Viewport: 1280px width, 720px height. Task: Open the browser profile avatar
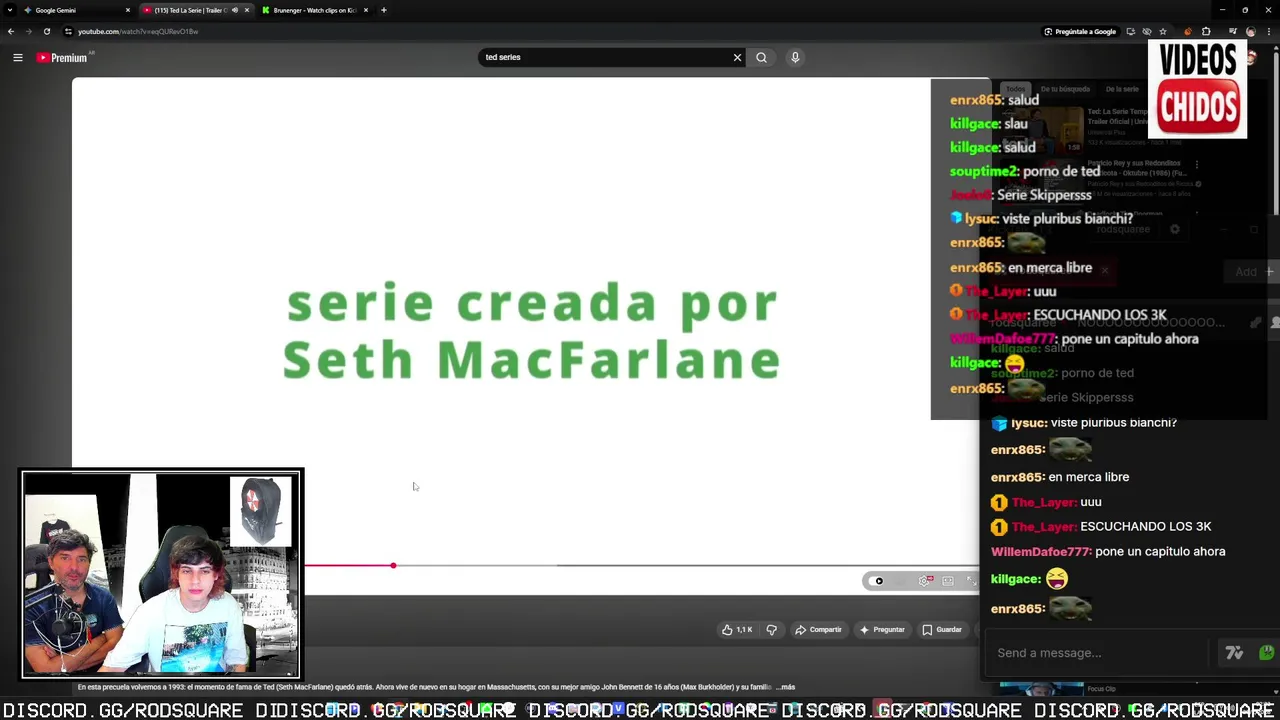click(1250, 31)
